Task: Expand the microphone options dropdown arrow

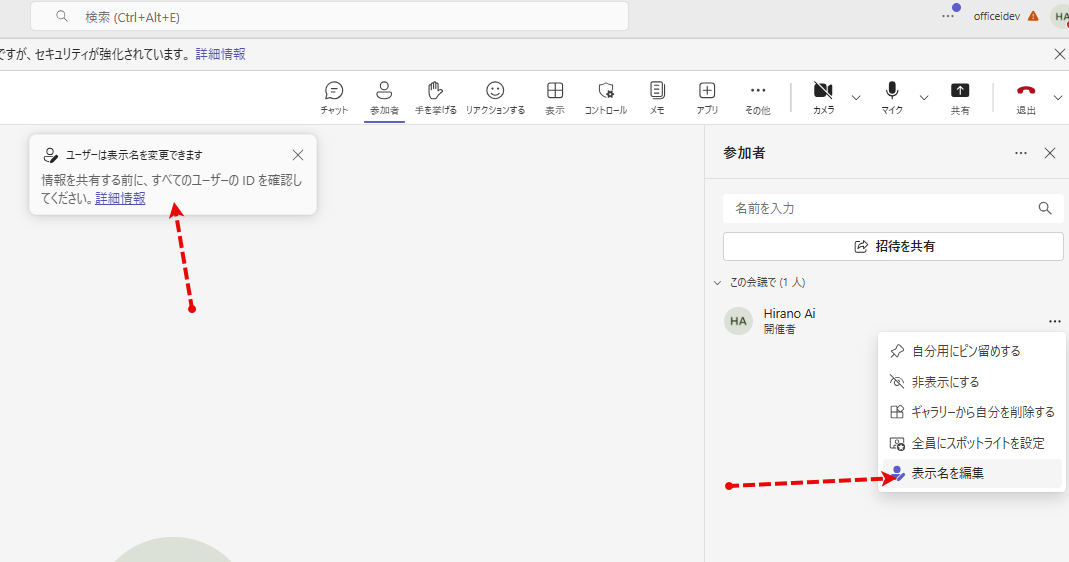Action: (924, 98)
